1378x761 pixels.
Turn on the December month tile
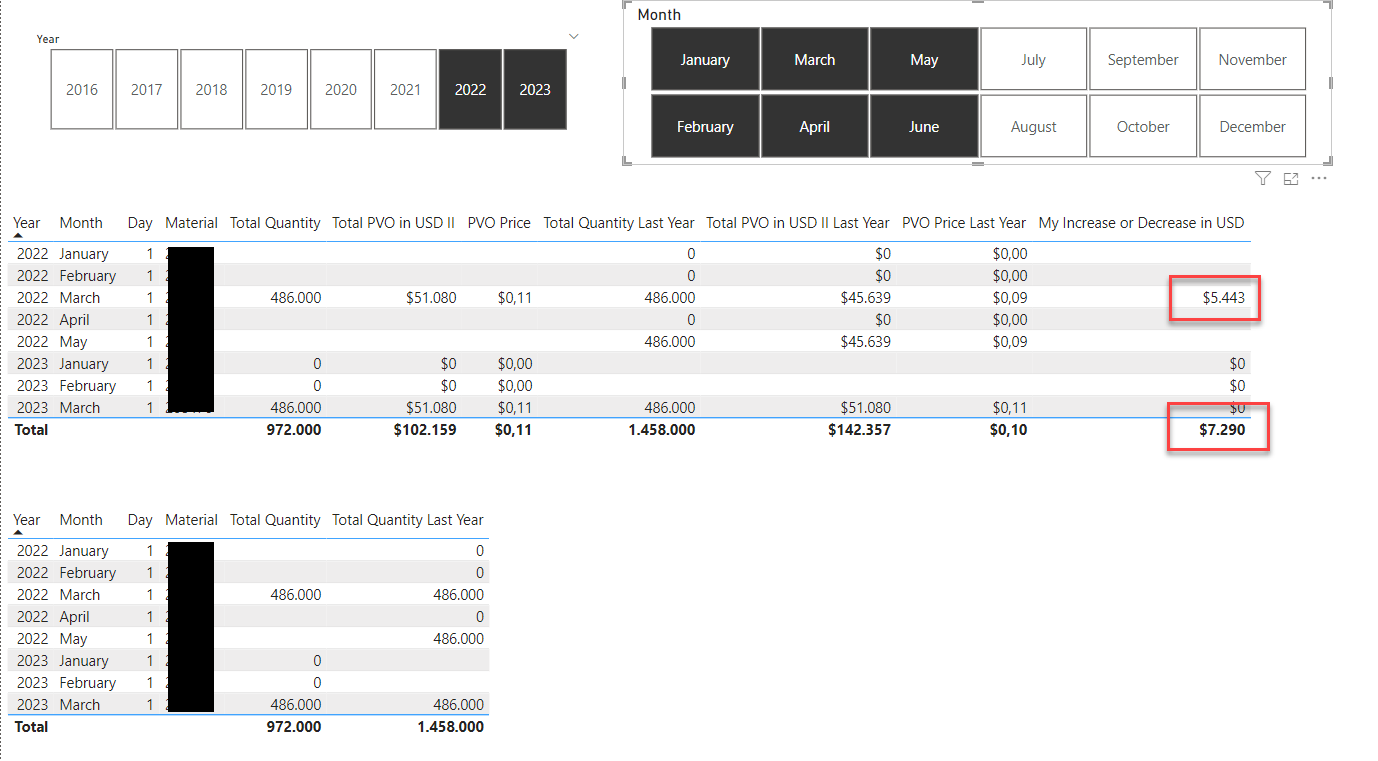(1253, 127)
